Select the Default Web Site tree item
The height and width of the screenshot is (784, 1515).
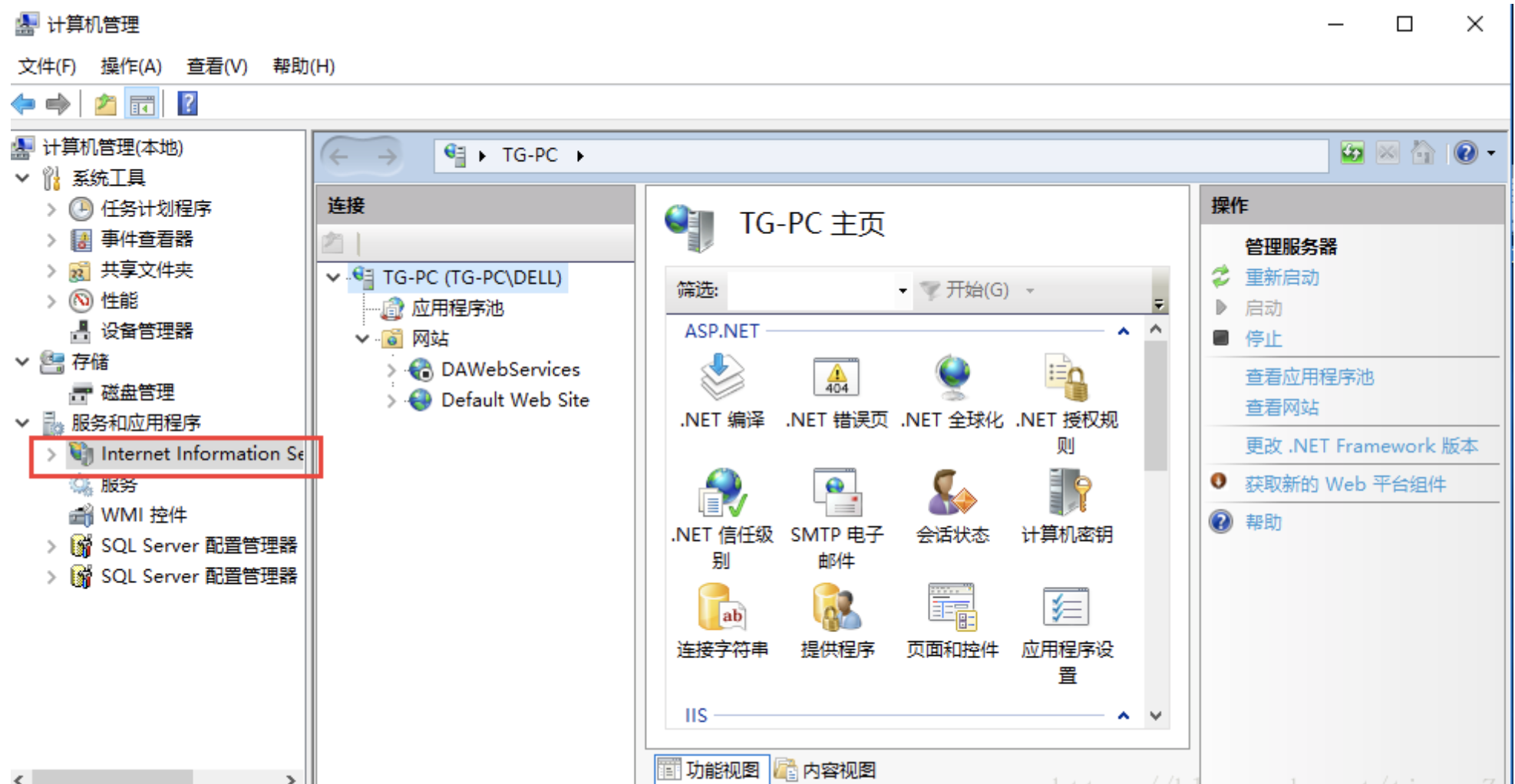coord(514,400)
